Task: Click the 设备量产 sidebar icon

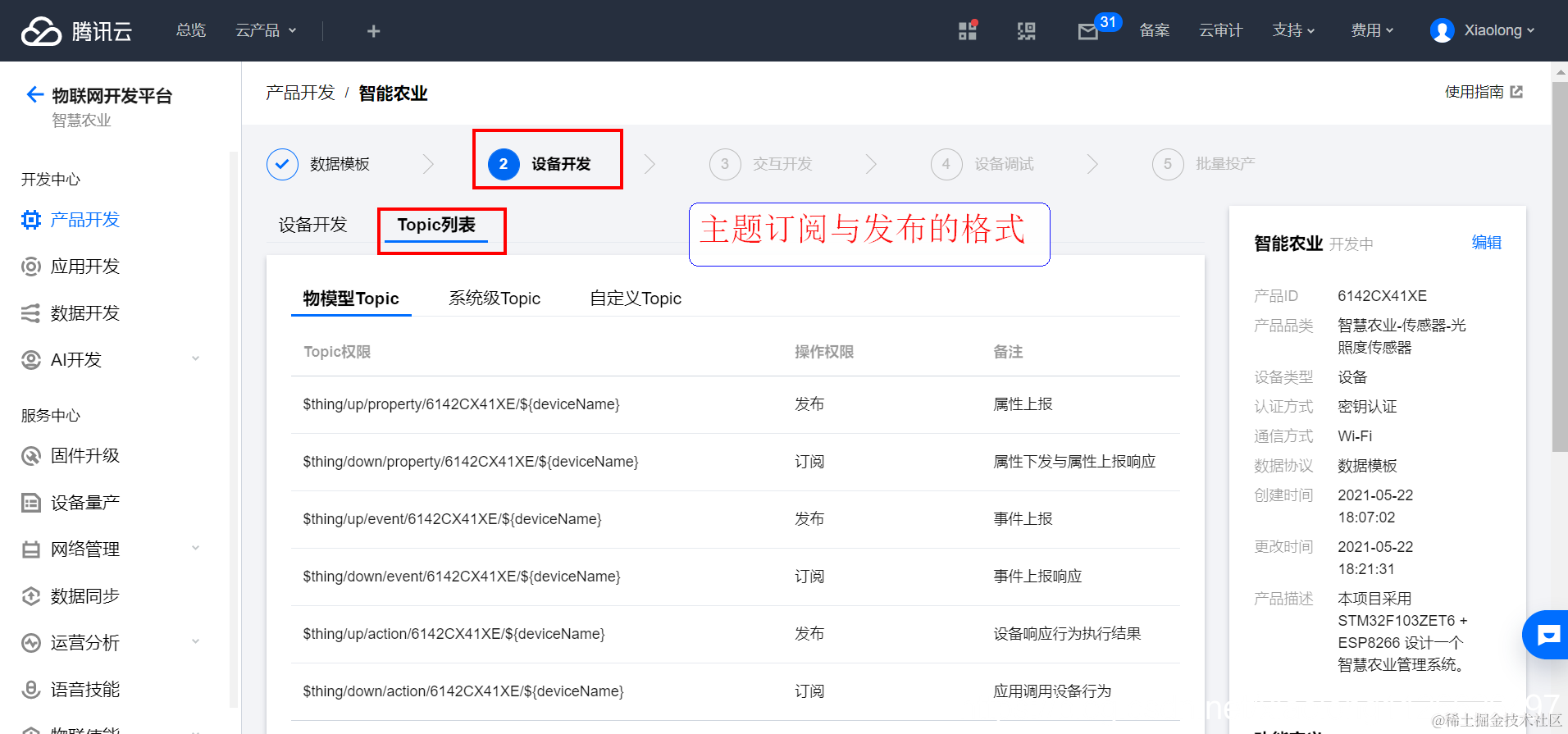Action: tap(31, 503)
